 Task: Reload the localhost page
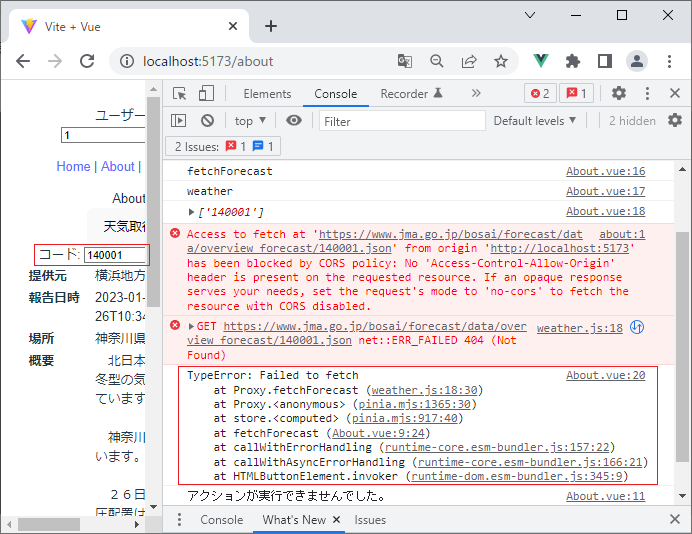tap(87, 61)
